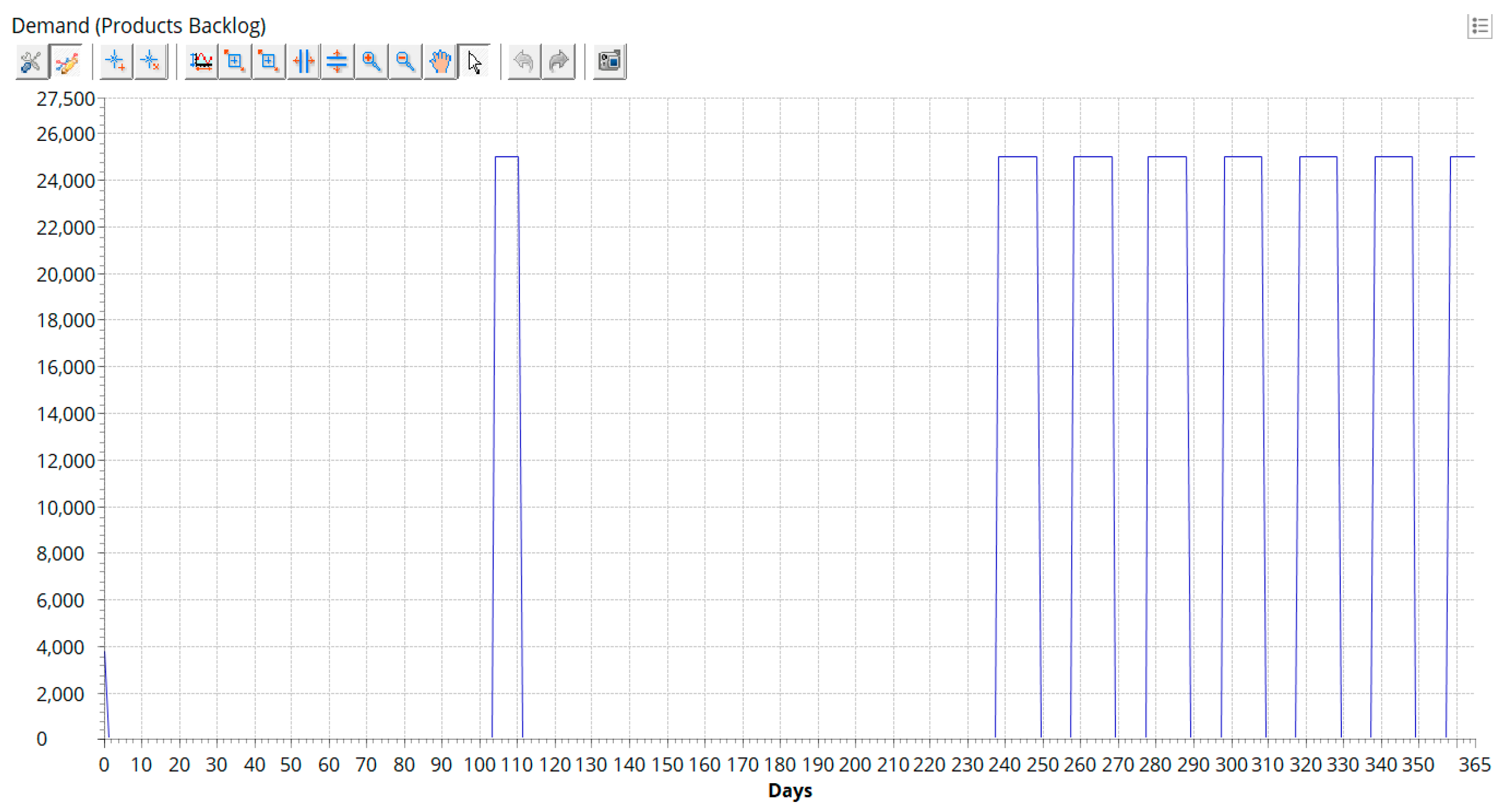Viewport: 1503px width, 812px height.
Task: Click the redo arrow button
Action: pyautogui.click(x=558, y=61)
